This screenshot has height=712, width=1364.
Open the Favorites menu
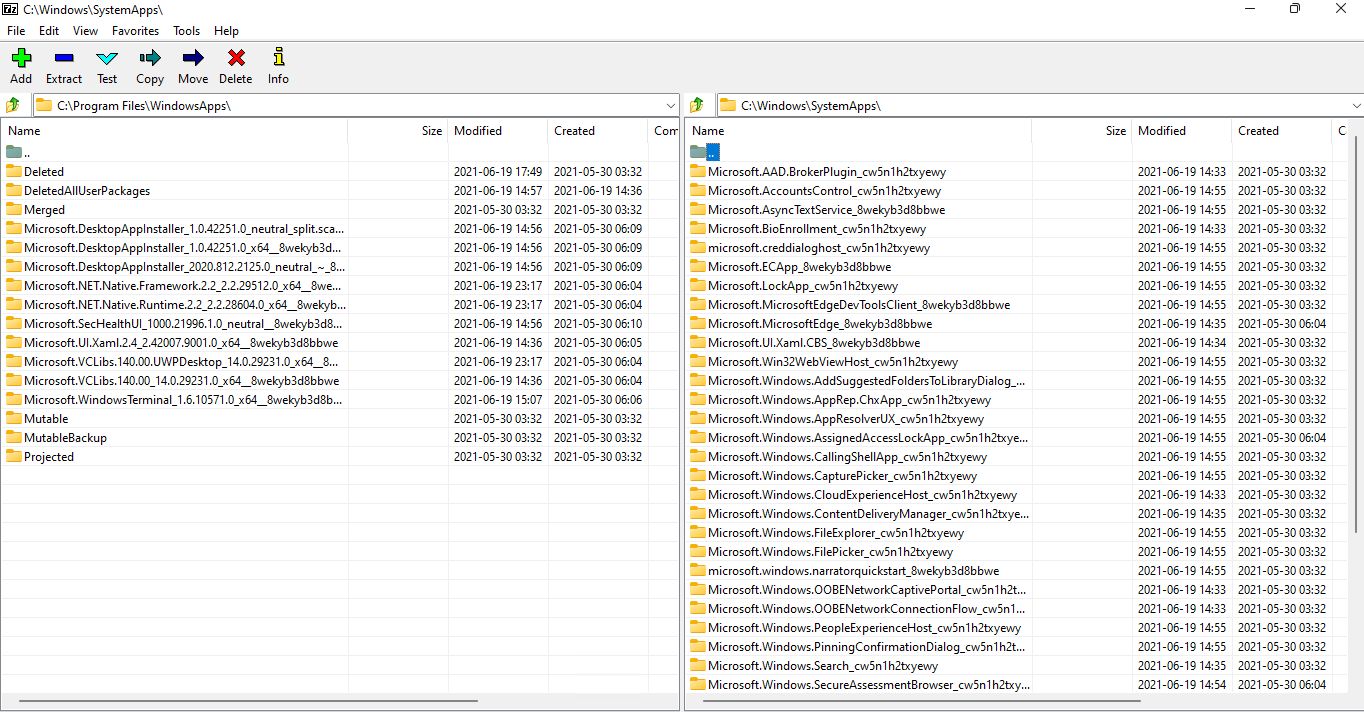(135, 31)
